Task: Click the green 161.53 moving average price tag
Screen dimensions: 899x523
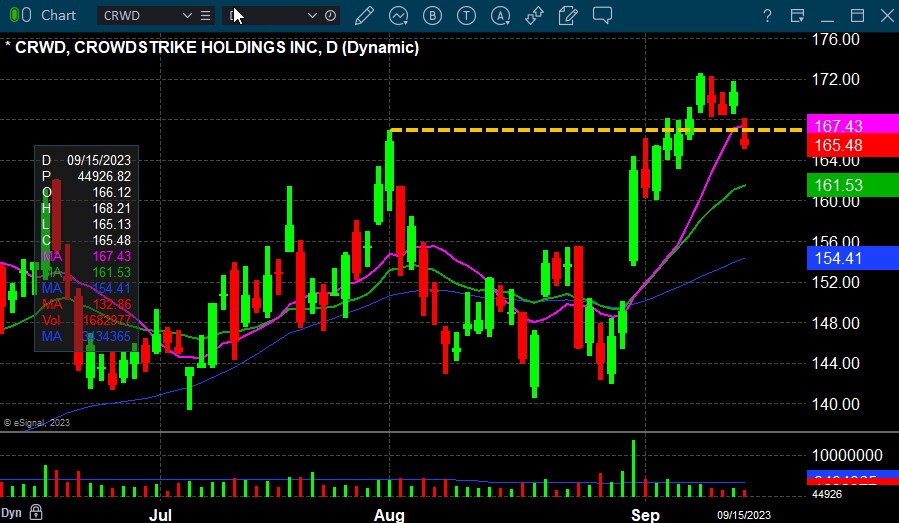Action: pos(853,185)
